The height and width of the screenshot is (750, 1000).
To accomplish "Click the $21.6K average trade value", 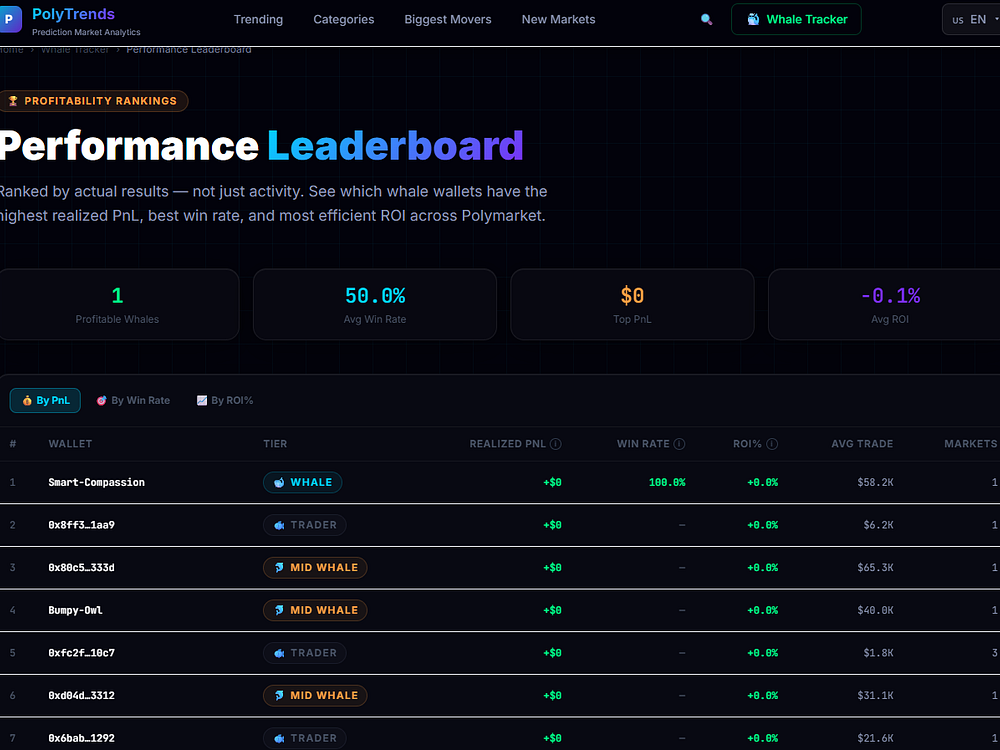I will pyautogui.click(x=875, y=739).
